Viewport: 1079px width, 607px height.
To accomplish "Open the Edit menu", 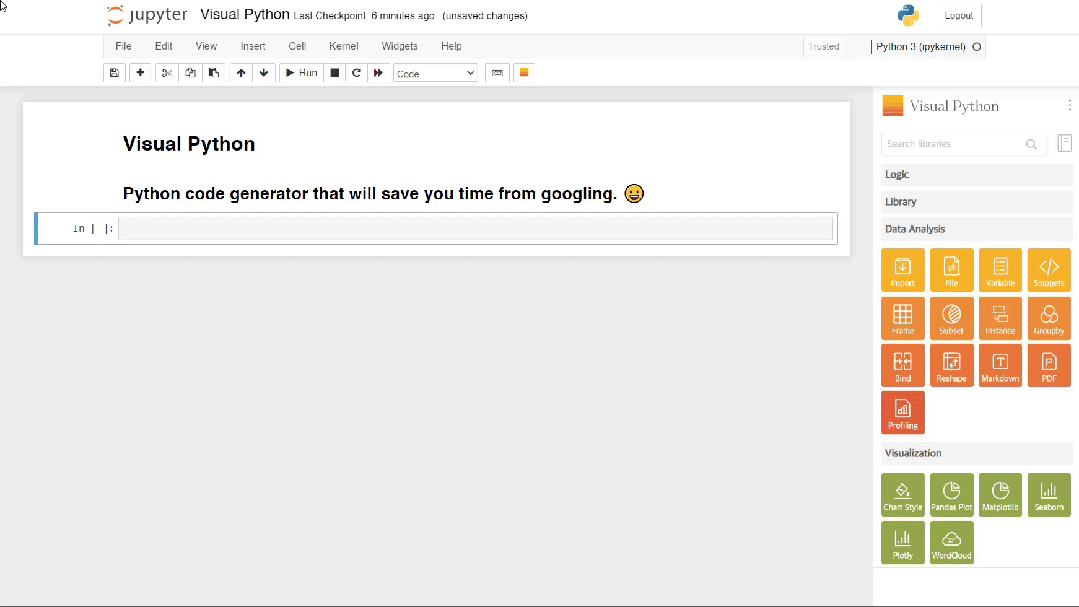I will (x=164, y=46).
